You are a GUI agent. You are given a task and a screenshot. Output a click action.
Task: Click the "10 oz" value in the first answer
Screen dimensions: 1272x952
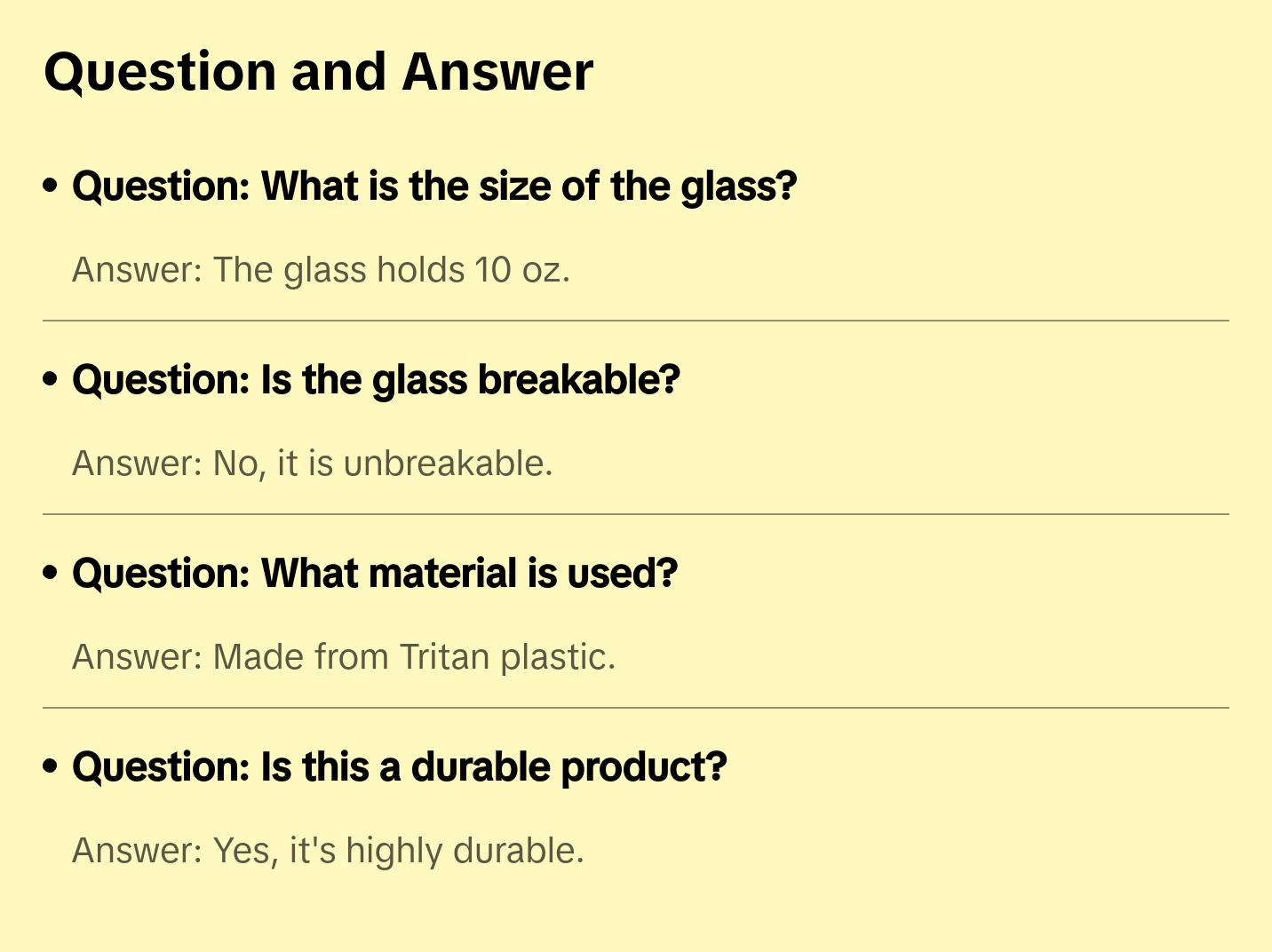coord(518,270)
